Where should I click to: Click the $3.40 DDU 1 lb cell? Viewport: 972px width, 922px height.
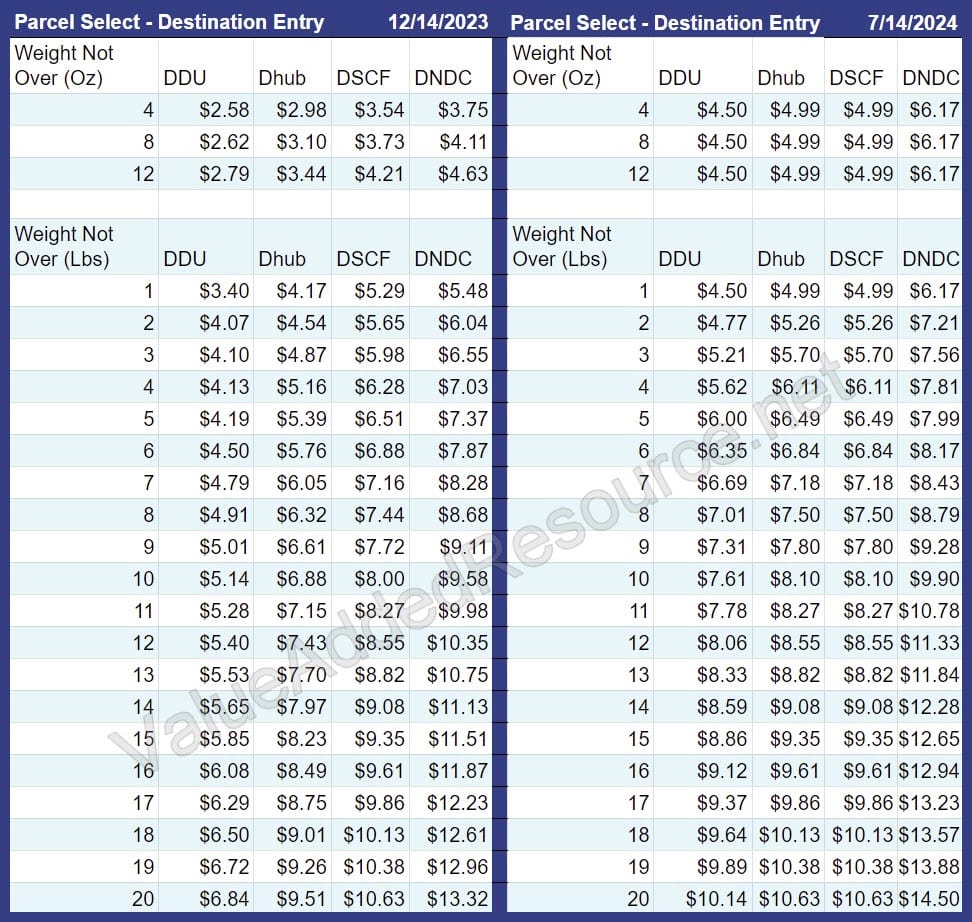222,291
